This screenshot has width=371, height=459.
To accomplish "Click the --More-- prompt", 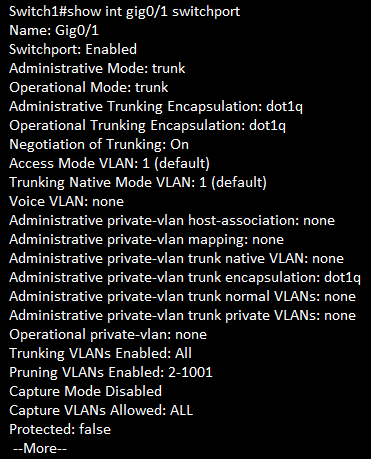I will click(x=40, y=449).
